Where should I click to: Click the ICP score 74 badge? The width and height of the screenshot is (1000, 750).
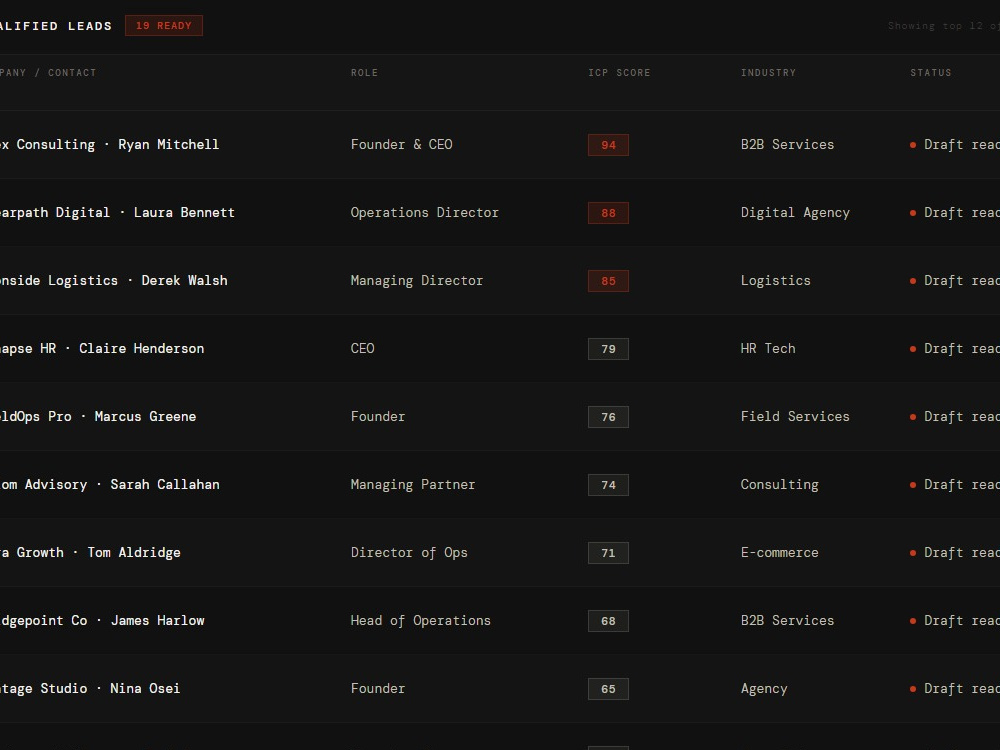[608, 485]
